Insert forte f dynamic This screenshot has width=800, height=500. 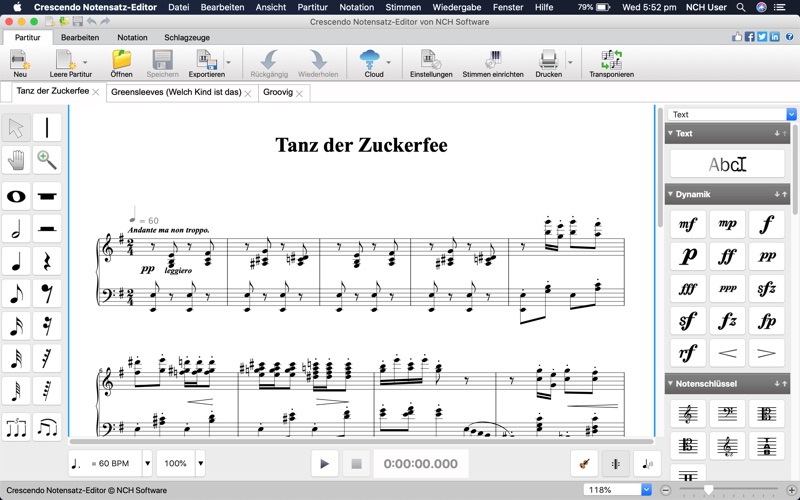point(767,224)
